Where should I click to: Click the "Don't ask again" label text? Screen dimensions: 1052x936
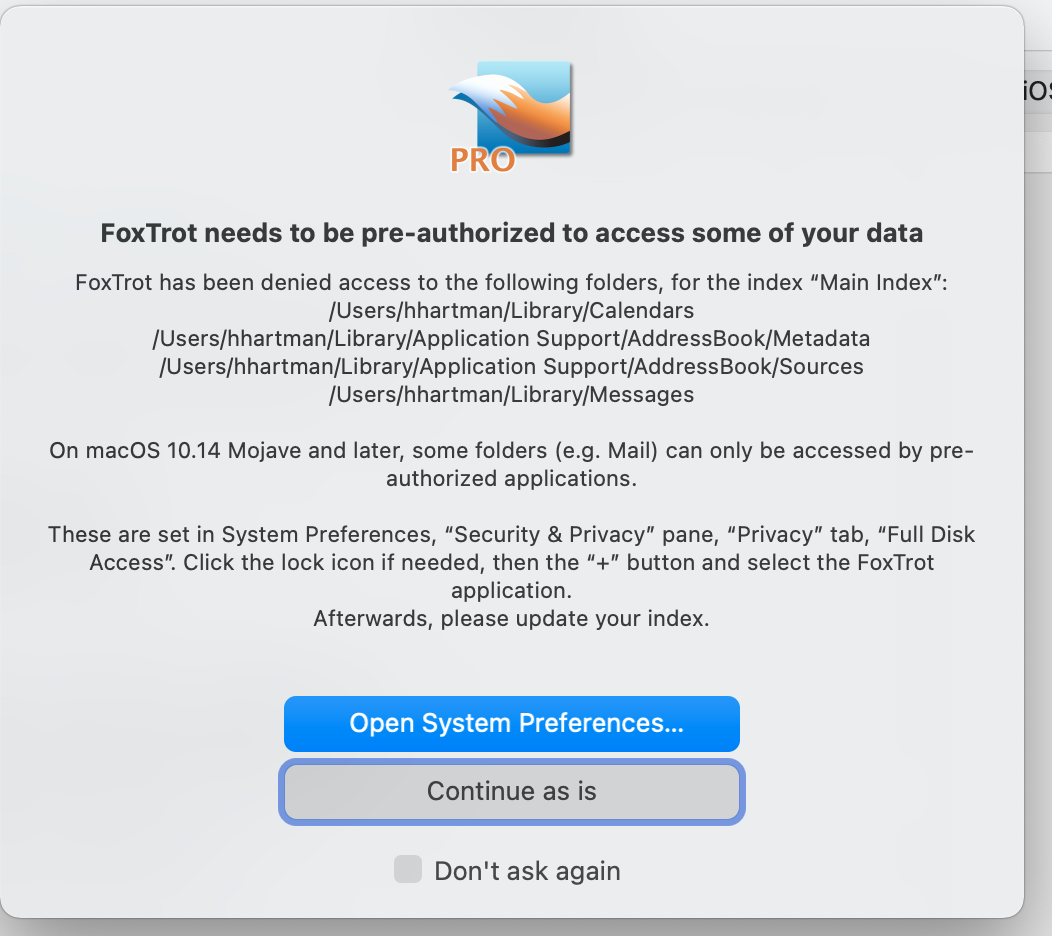coord(527,871)
